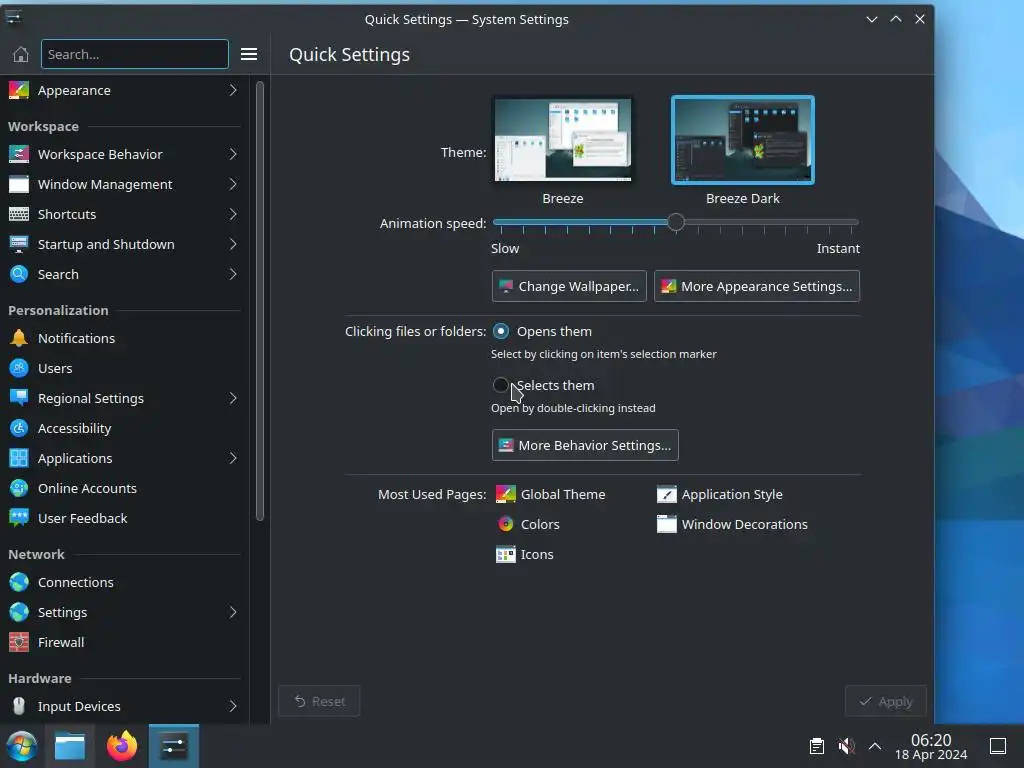
Task: Open Firewall settings page
Action: [x=124, y=643]
